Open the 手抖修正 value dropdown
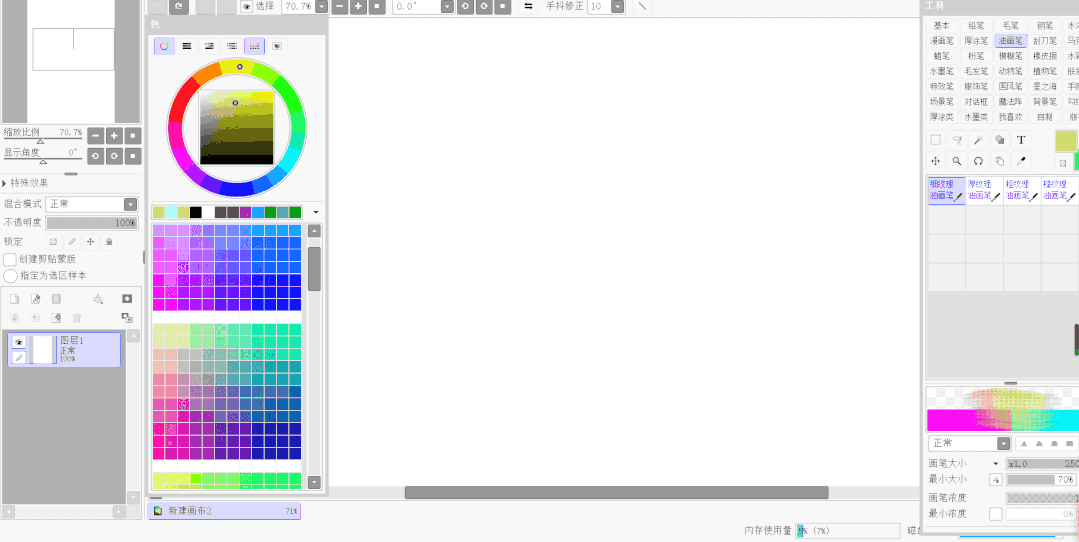 (x=618, y=6)
